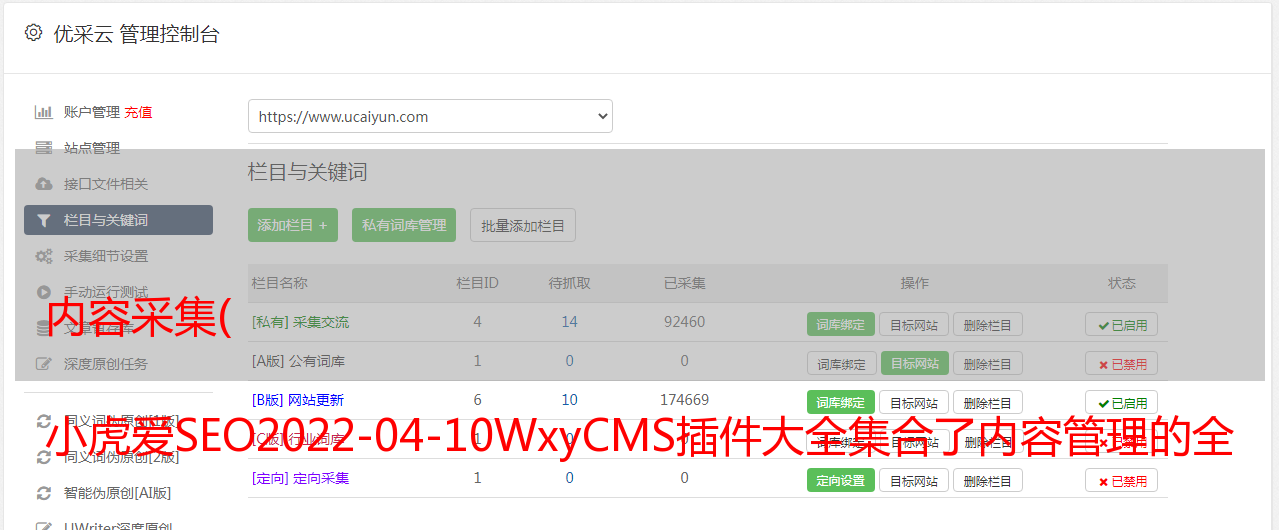
Task: Click the bar chart icon for 账户管理
Action: pyautogui.click(x=44, y=112)
